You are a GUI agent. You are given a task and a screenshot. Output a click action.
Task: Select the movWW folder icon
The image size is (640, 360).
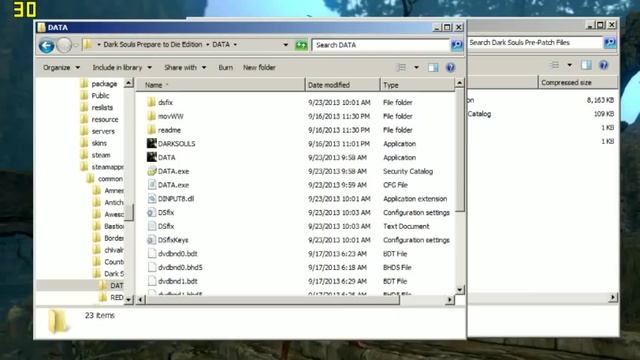coord(151,116)
